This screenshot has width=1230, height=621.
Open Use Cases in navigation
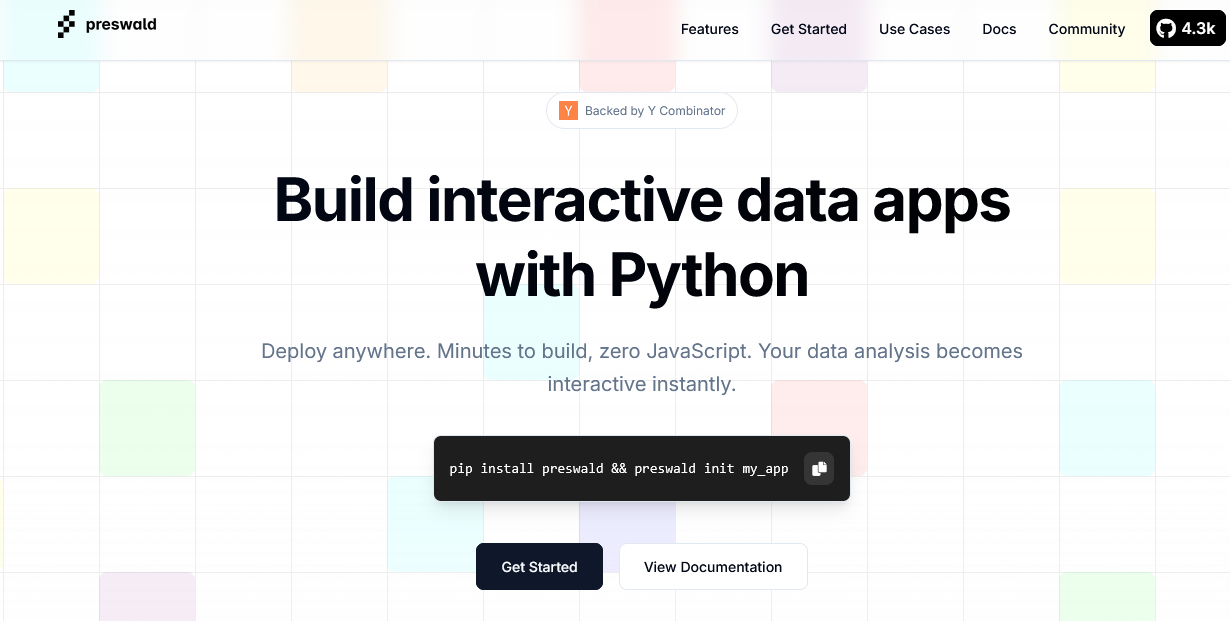click(x=915, y=29)
